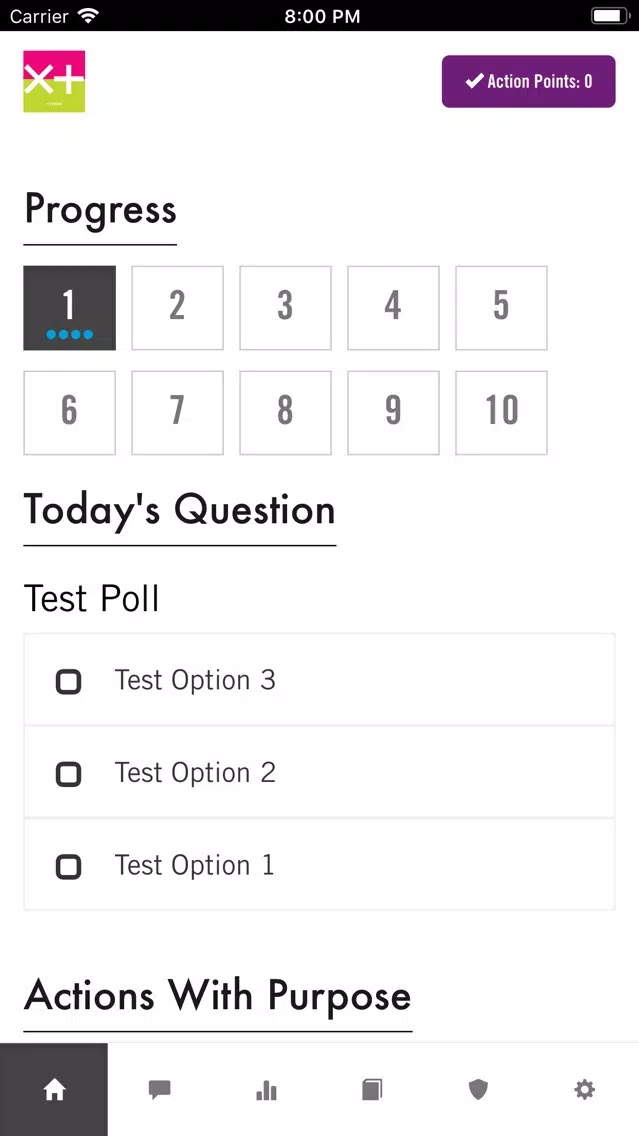Open the bar chart stats tab
639x1136 pixels.
click(266, 1089)
